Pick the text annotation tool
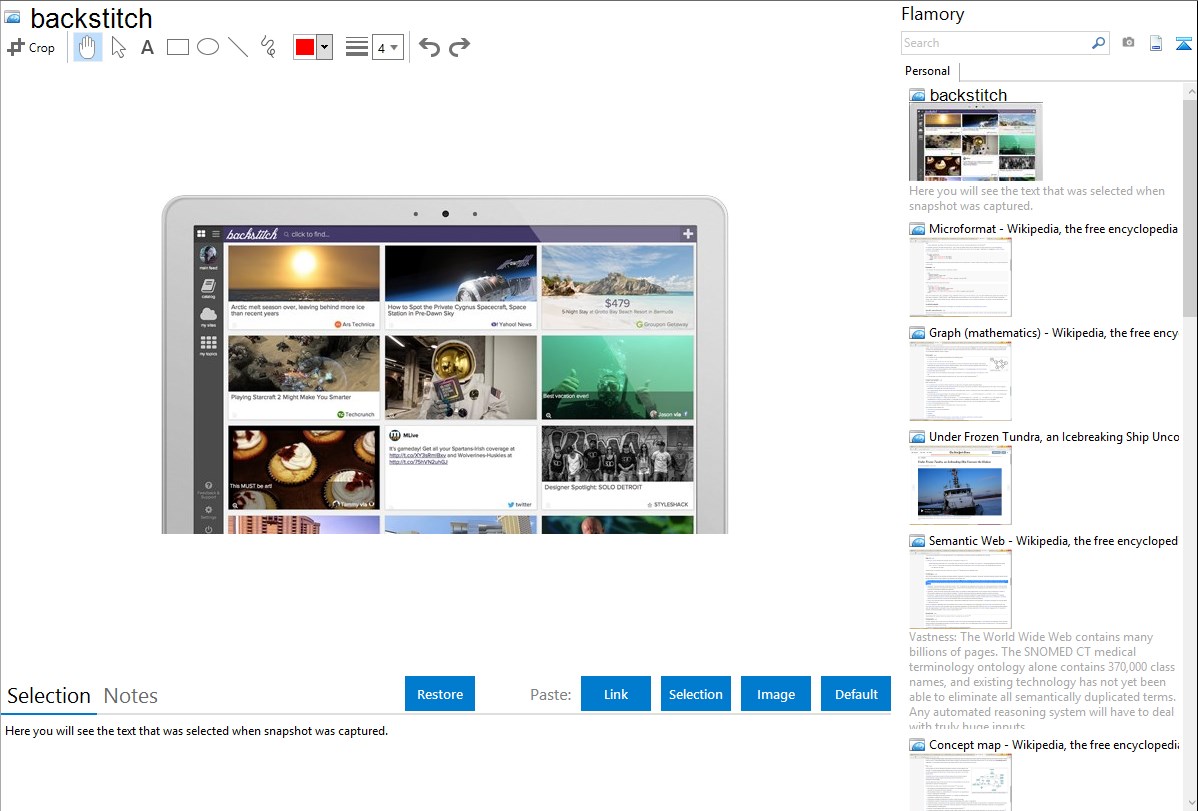1198x811 pixels. coord(147,47)
